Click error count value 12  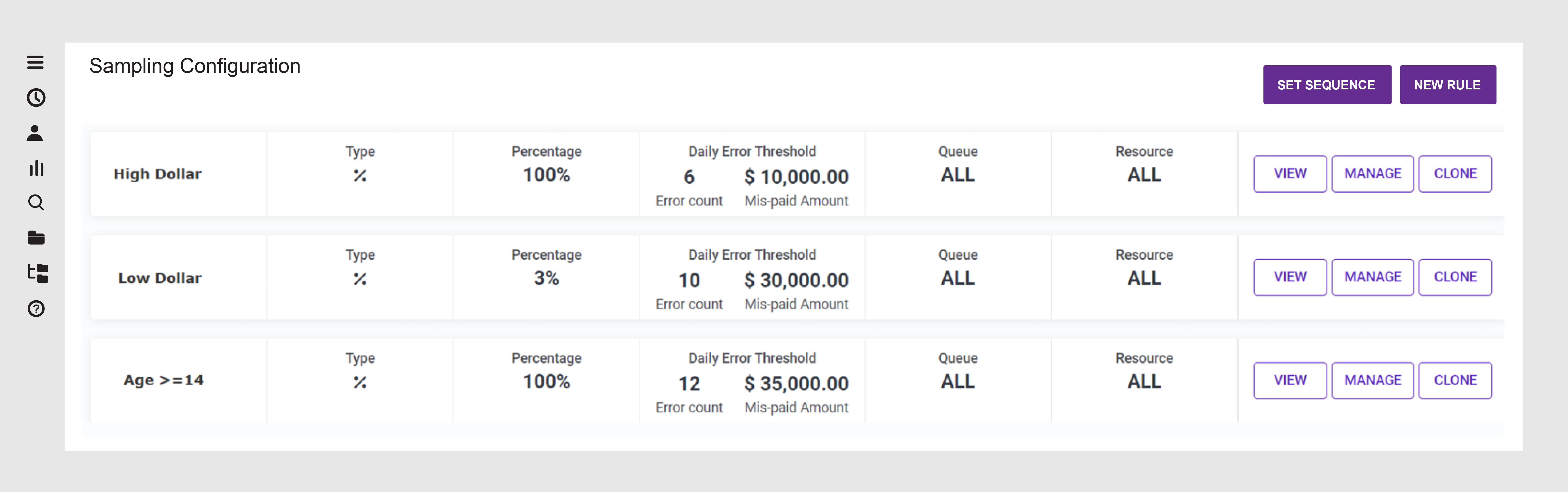(x=689, y=384)
